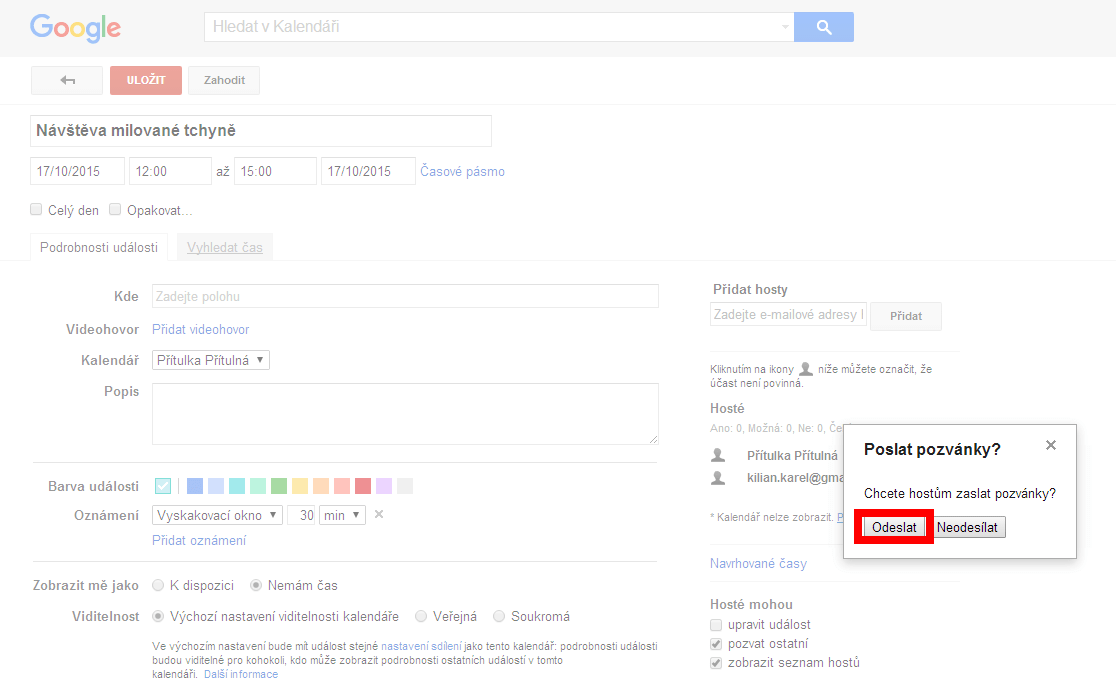Remove the notification with the X icon
Image resolution: width=1116 pixels, height=686 pixels.
click(379, 514)
